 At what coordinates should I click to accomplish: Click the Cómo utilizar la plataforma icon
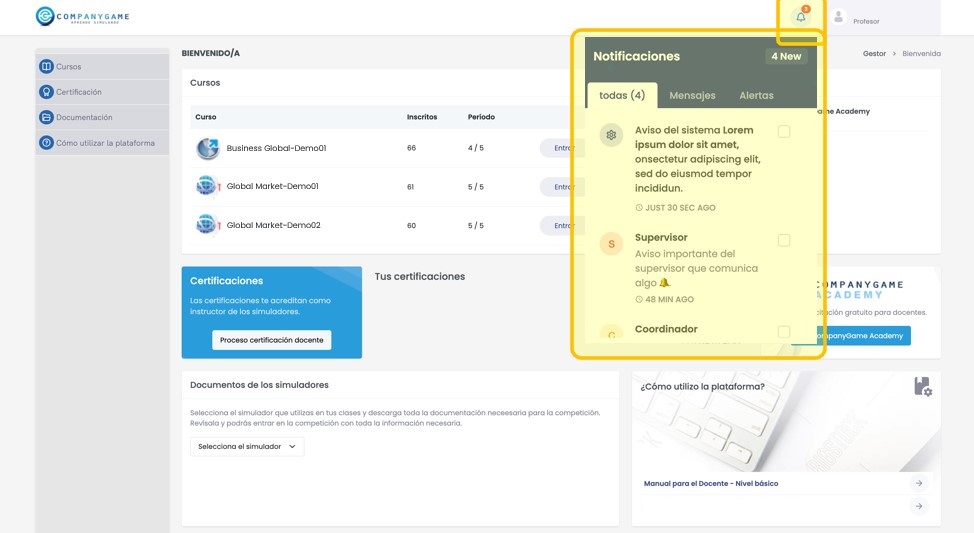[x=47, y=143]
